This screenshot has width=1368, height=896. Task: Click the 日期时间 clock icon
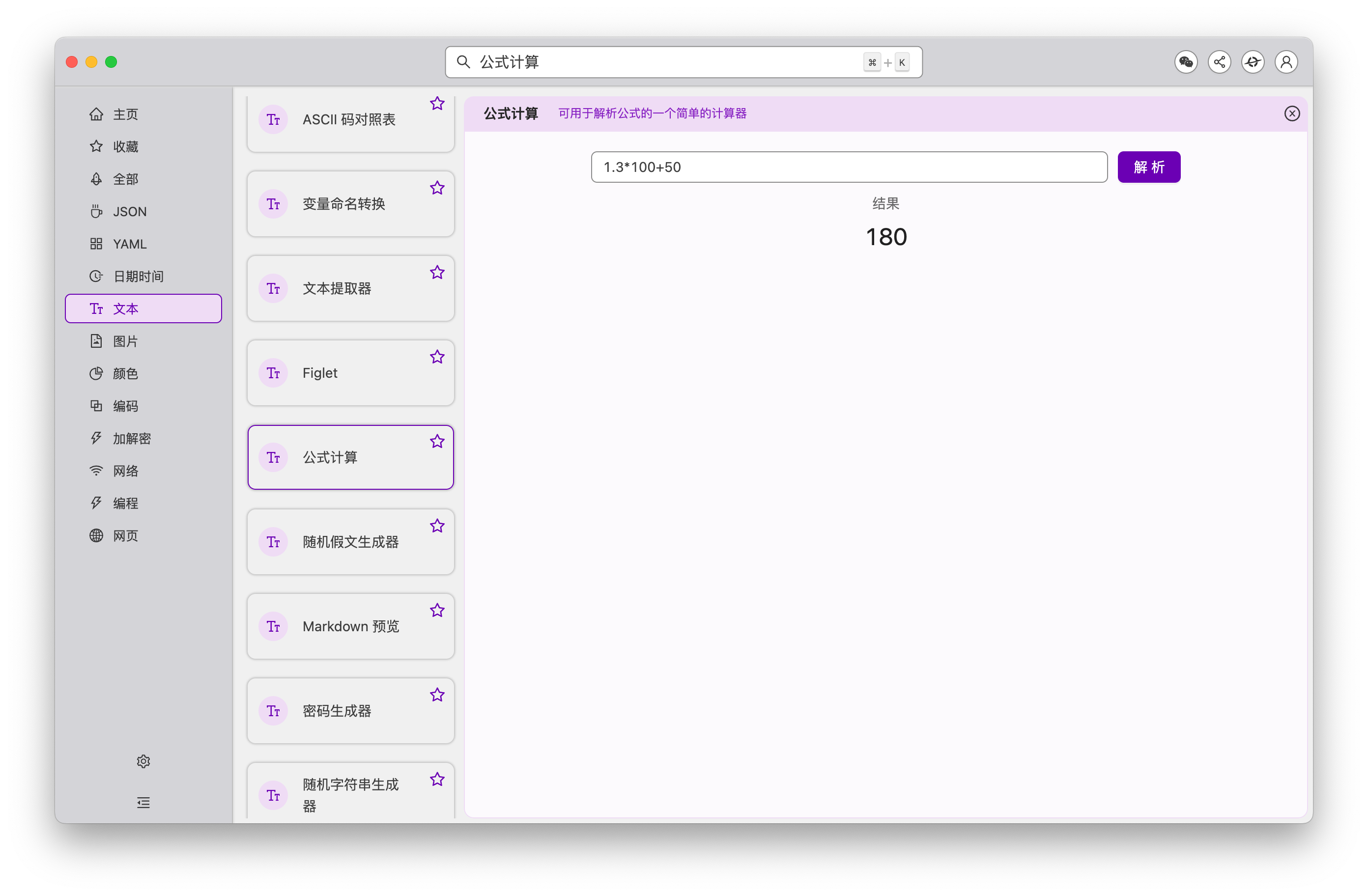pos(96,277)
